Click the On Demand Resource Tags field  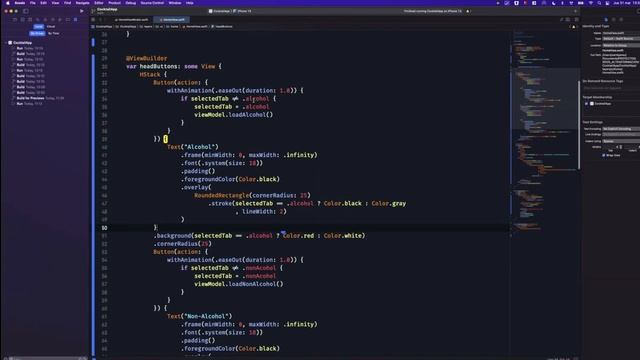pos(611,88)
